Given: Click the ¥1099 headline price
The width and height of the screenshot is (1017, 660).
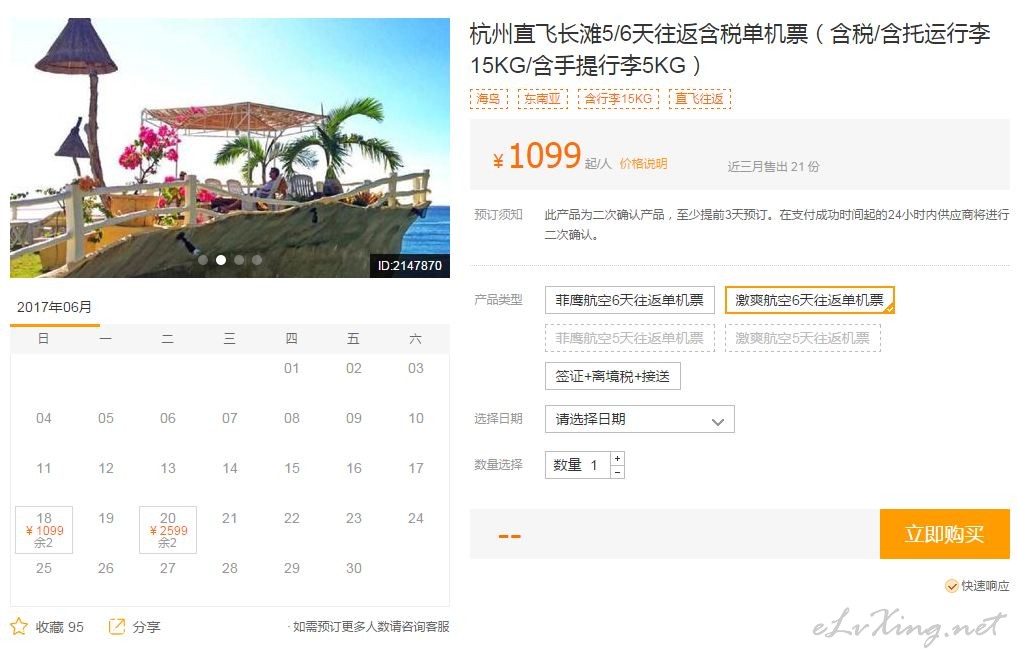Looking at the screenshot, I should coord(537,156).
